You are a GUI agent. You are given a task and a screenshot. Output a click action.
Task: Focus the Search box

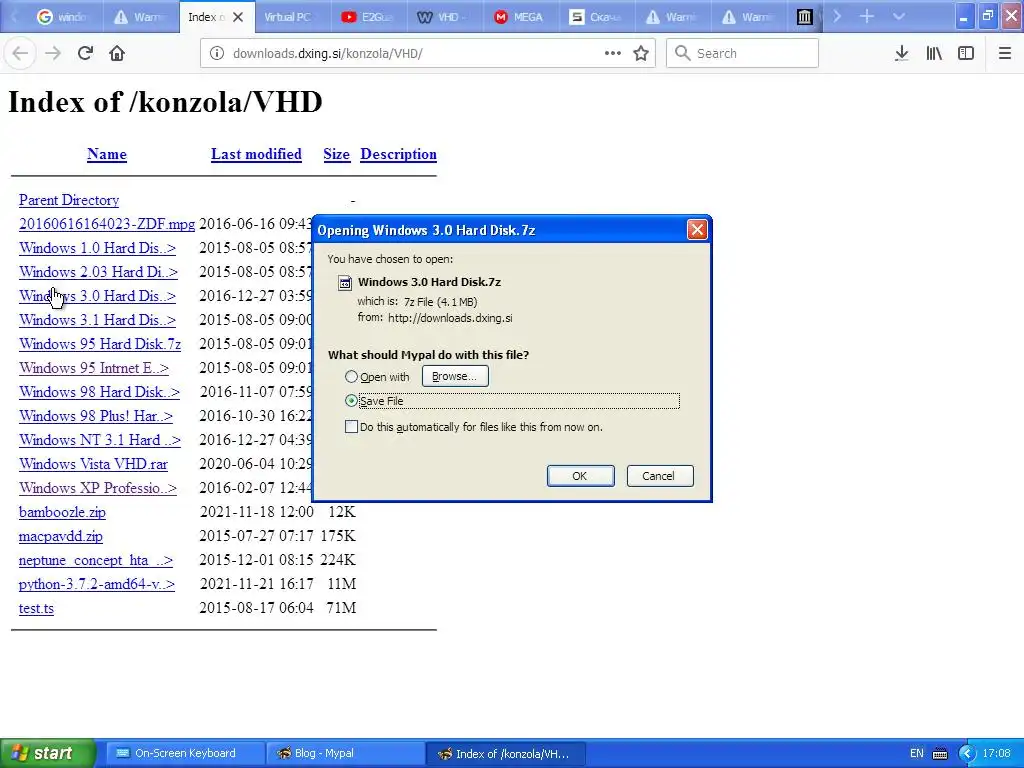tap(743, 53)
